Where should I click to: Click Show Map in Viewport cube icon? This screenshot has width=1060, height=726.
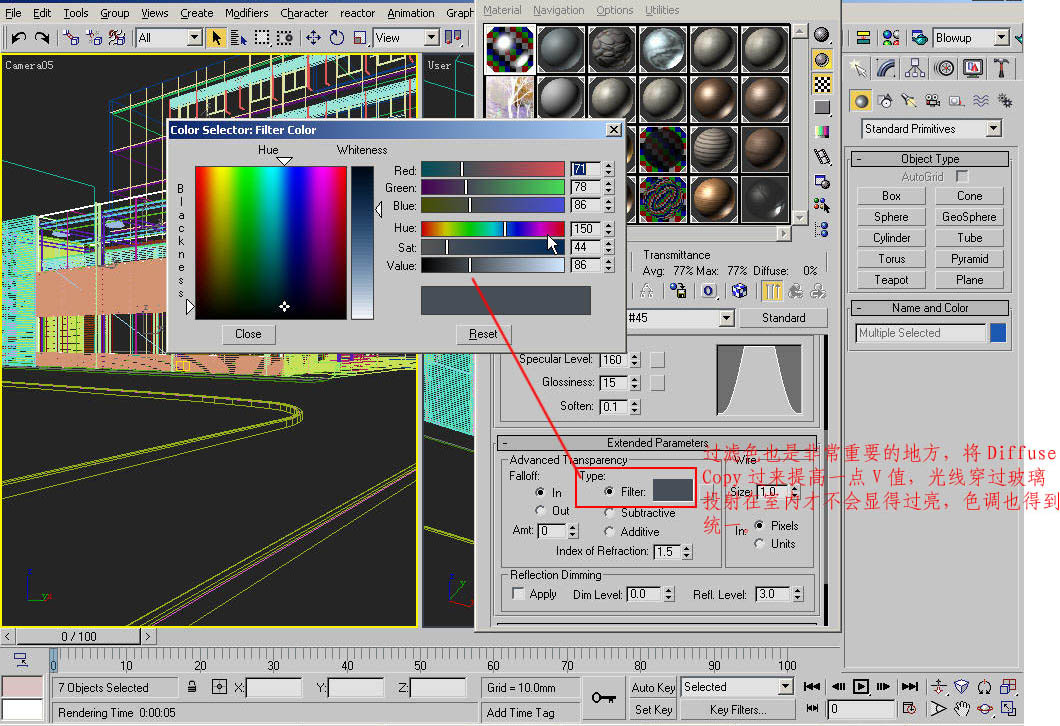click(740, 291)
